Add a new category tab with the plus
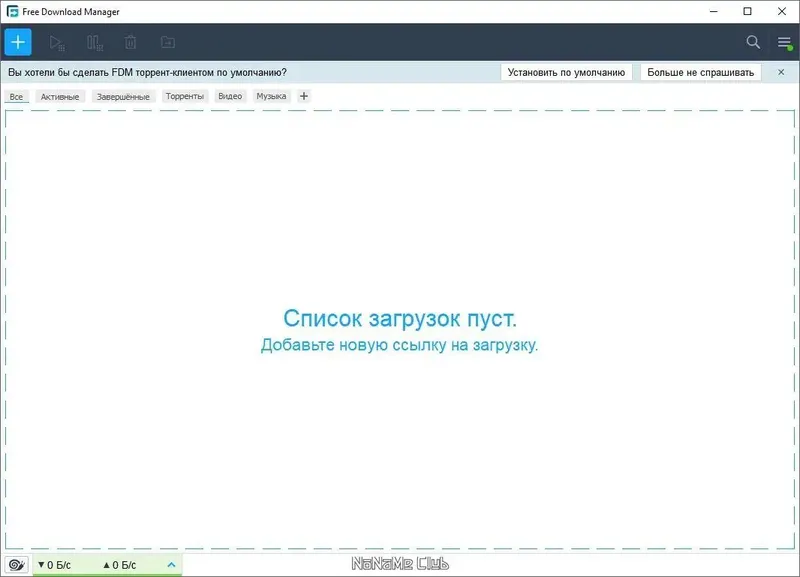 pyautogui.click(x=303, y=95)
